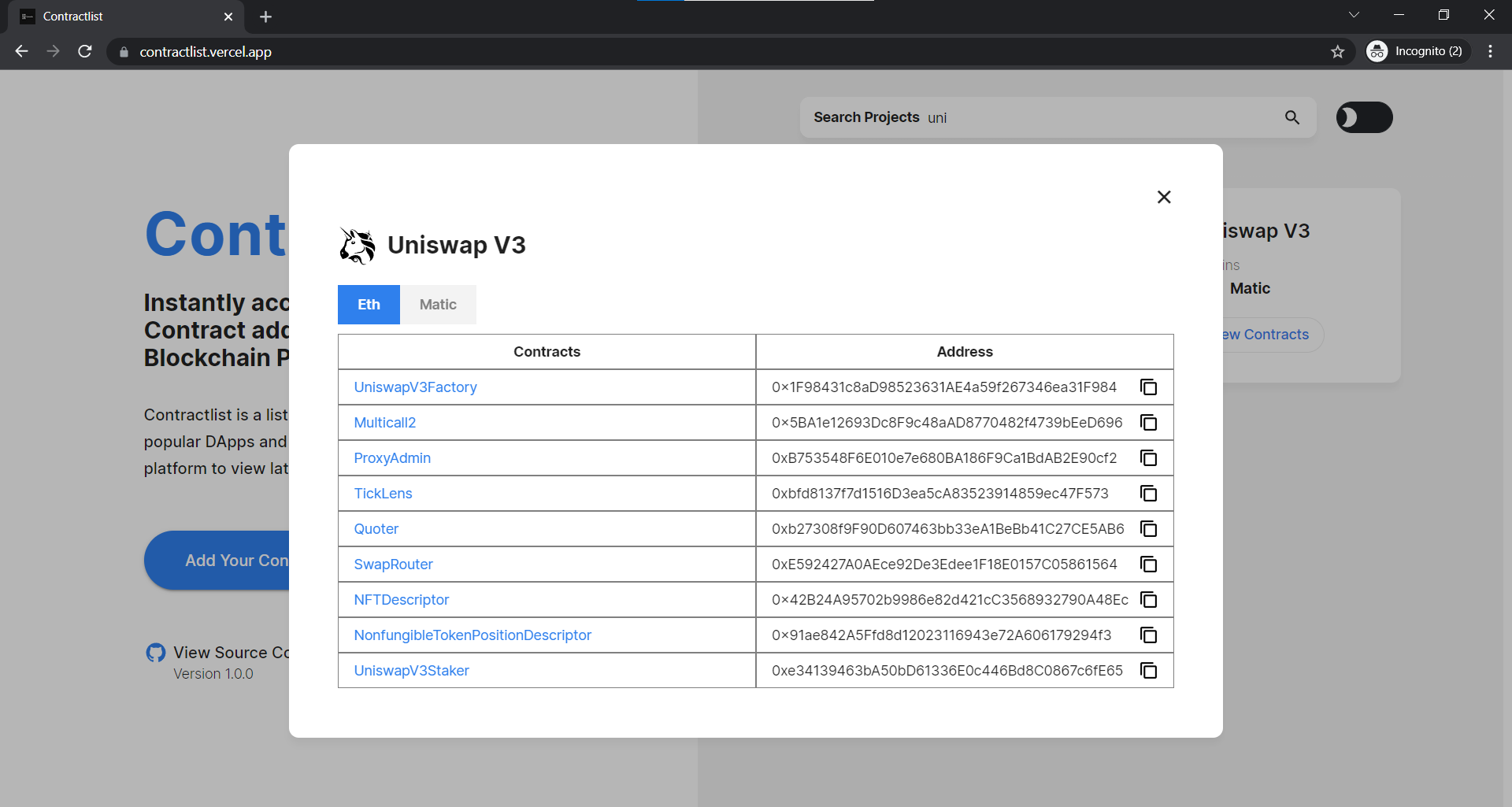
Task: Switch to the Matic network tab
Action: pyautogui.click(x=438, y=305)
